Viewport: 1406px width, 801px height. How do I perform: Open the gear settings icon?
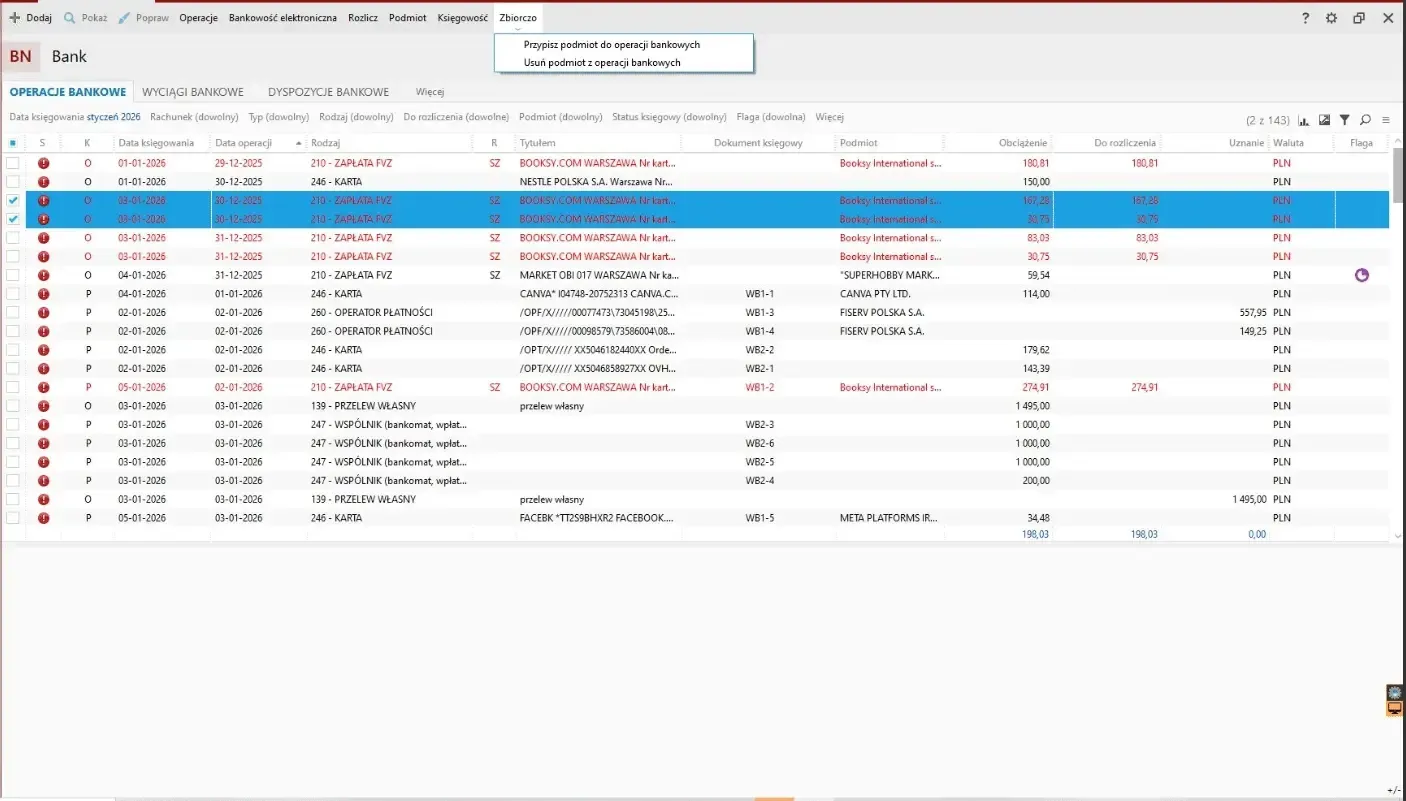[x=1331, y=18]
